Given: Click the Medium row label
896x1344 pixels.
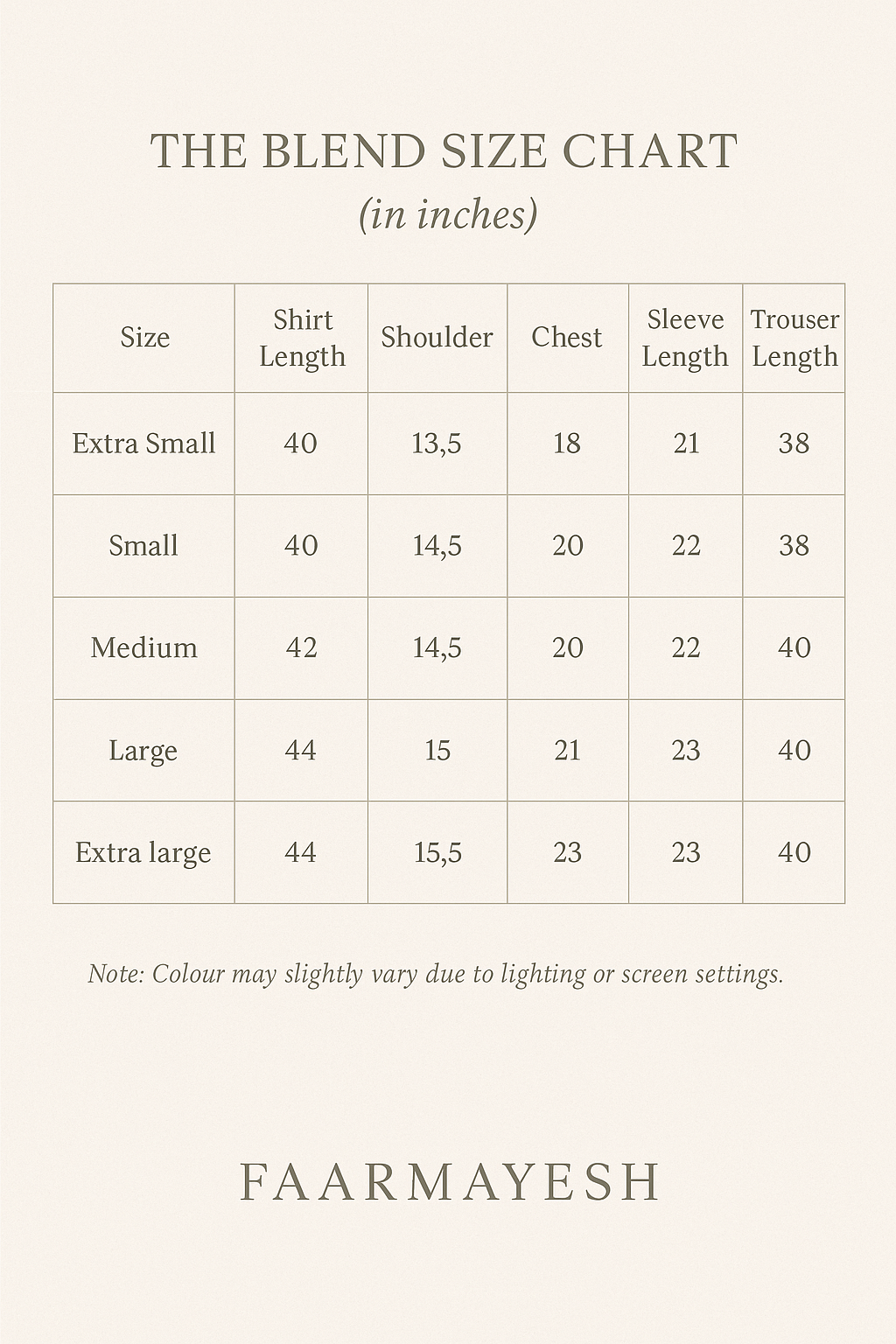Looking at the screenshot, I should pos(143,647).
